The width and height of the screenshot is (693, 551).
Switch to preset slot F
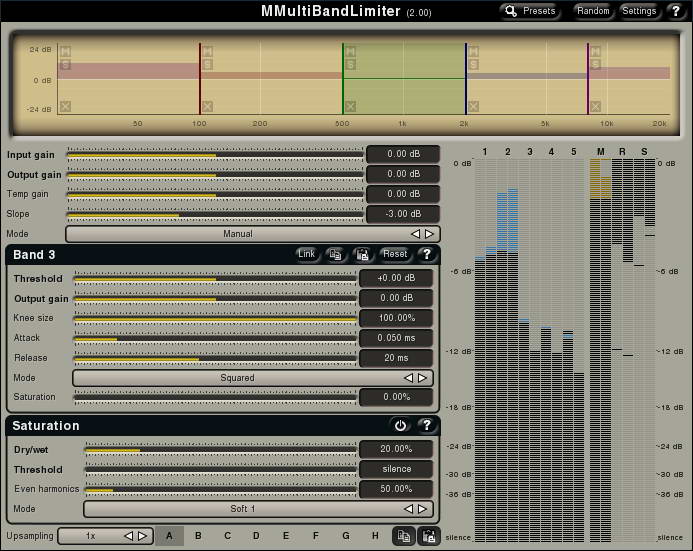[316, 536]
